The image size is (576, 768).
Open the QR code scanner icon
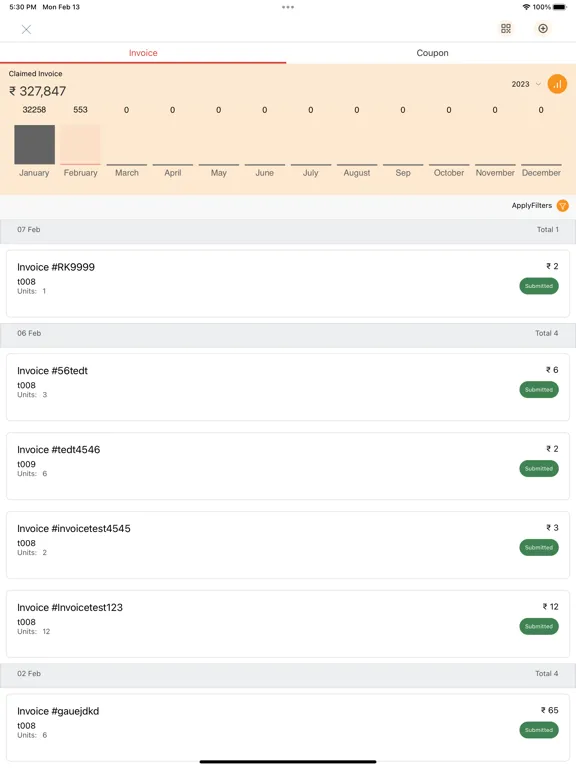point(506,28)
